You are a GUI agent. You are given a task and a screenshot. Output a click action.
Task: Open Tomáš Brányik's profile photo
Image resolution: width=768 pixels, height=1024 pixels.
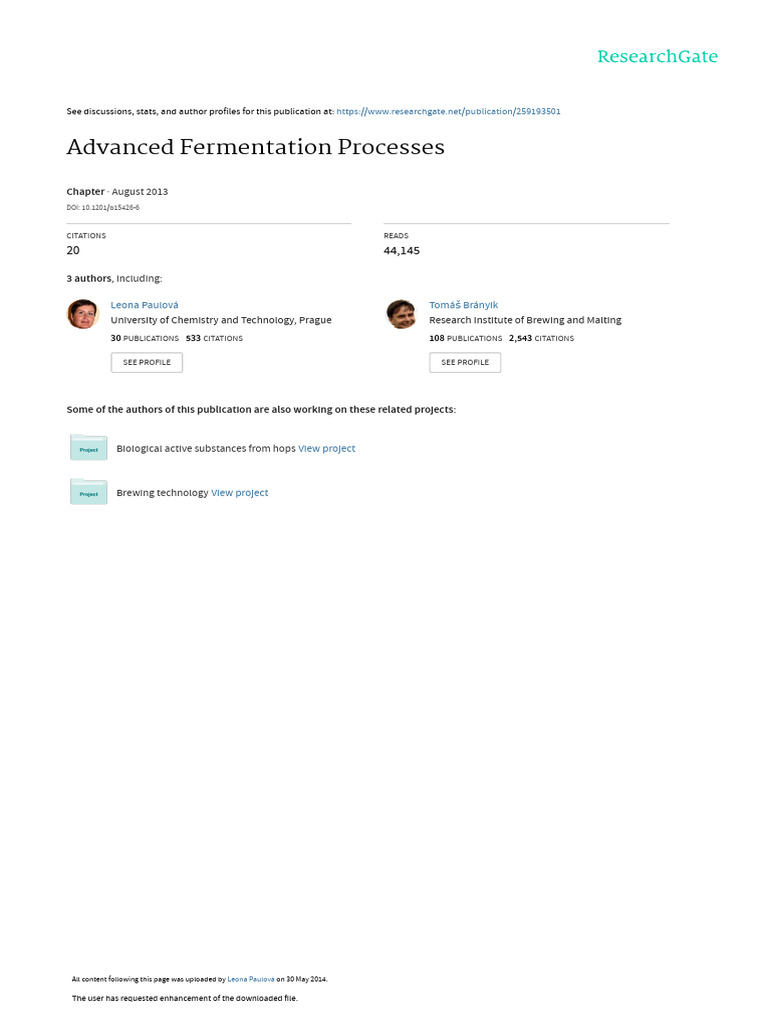click(x=401, y=314)
